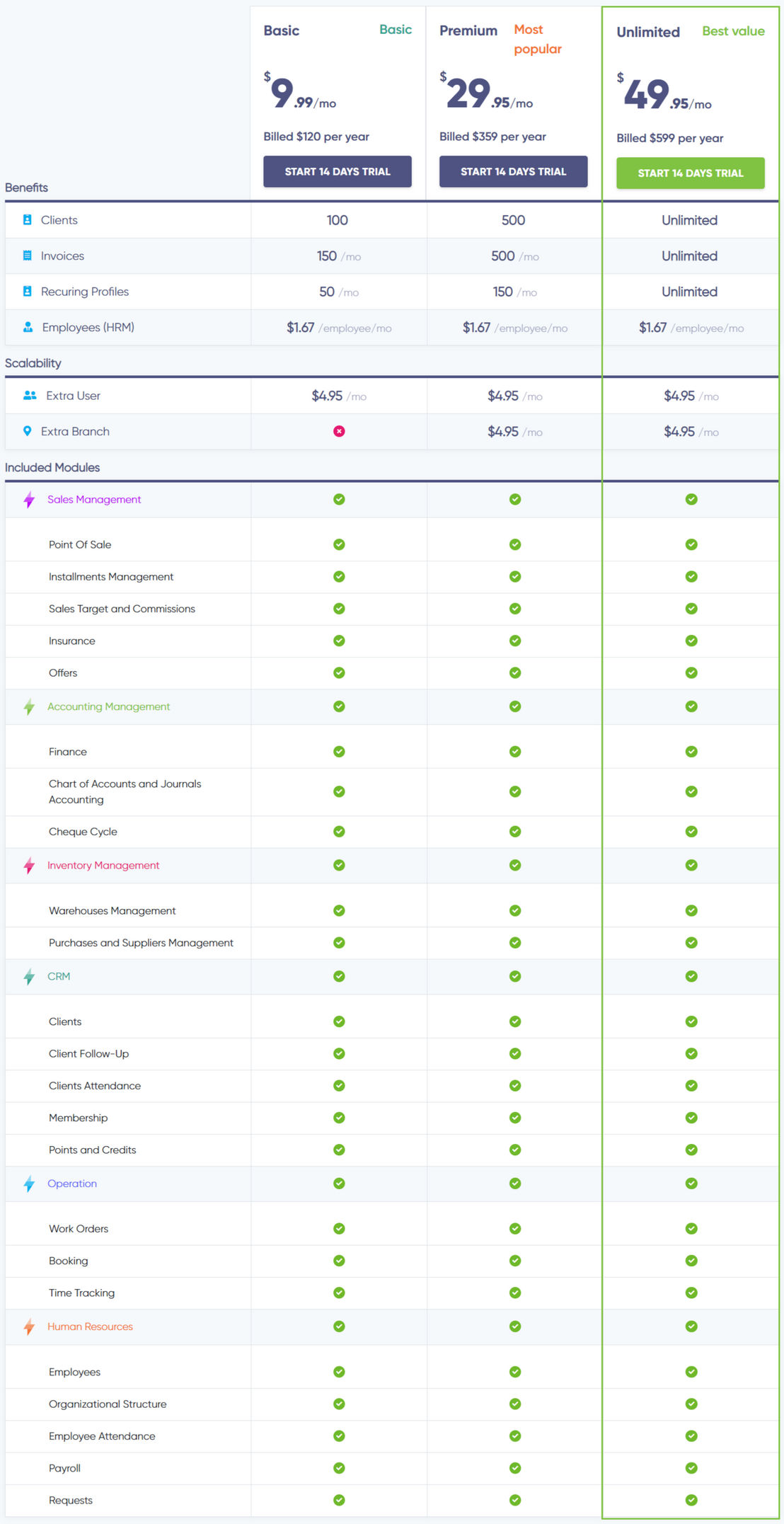The image size is (784, 1524).
Task: Open the CRM module link
Action: click(59, 976)
